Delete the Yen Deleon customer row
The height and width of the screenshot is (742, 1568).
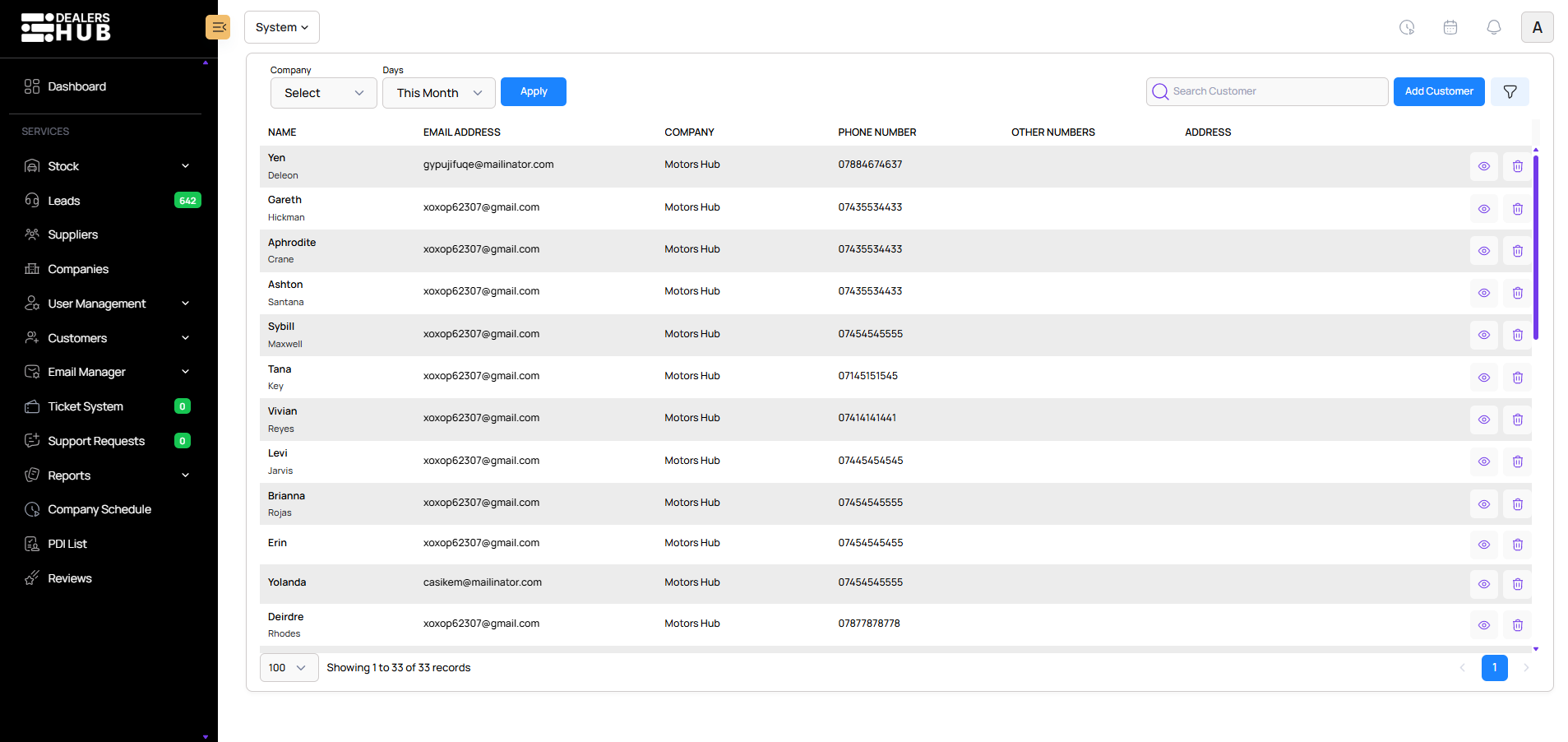(x=1517, y=166)
